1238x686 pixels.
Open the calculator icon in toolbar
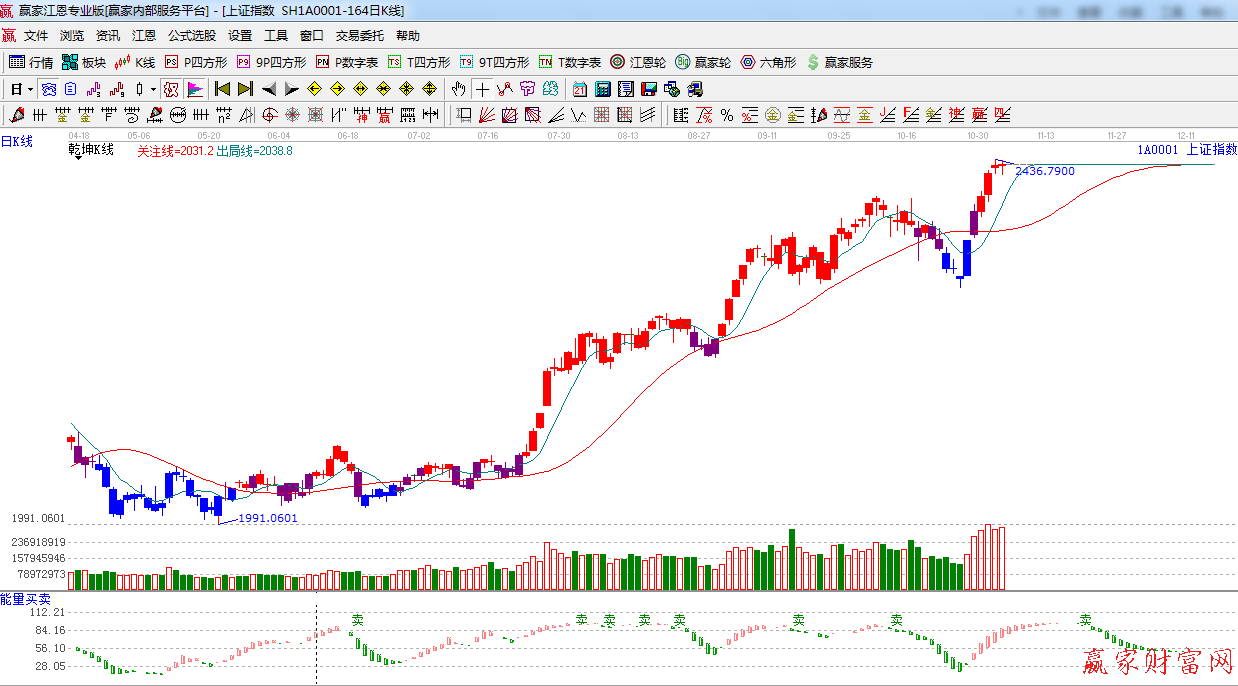[x=604, y=89]
